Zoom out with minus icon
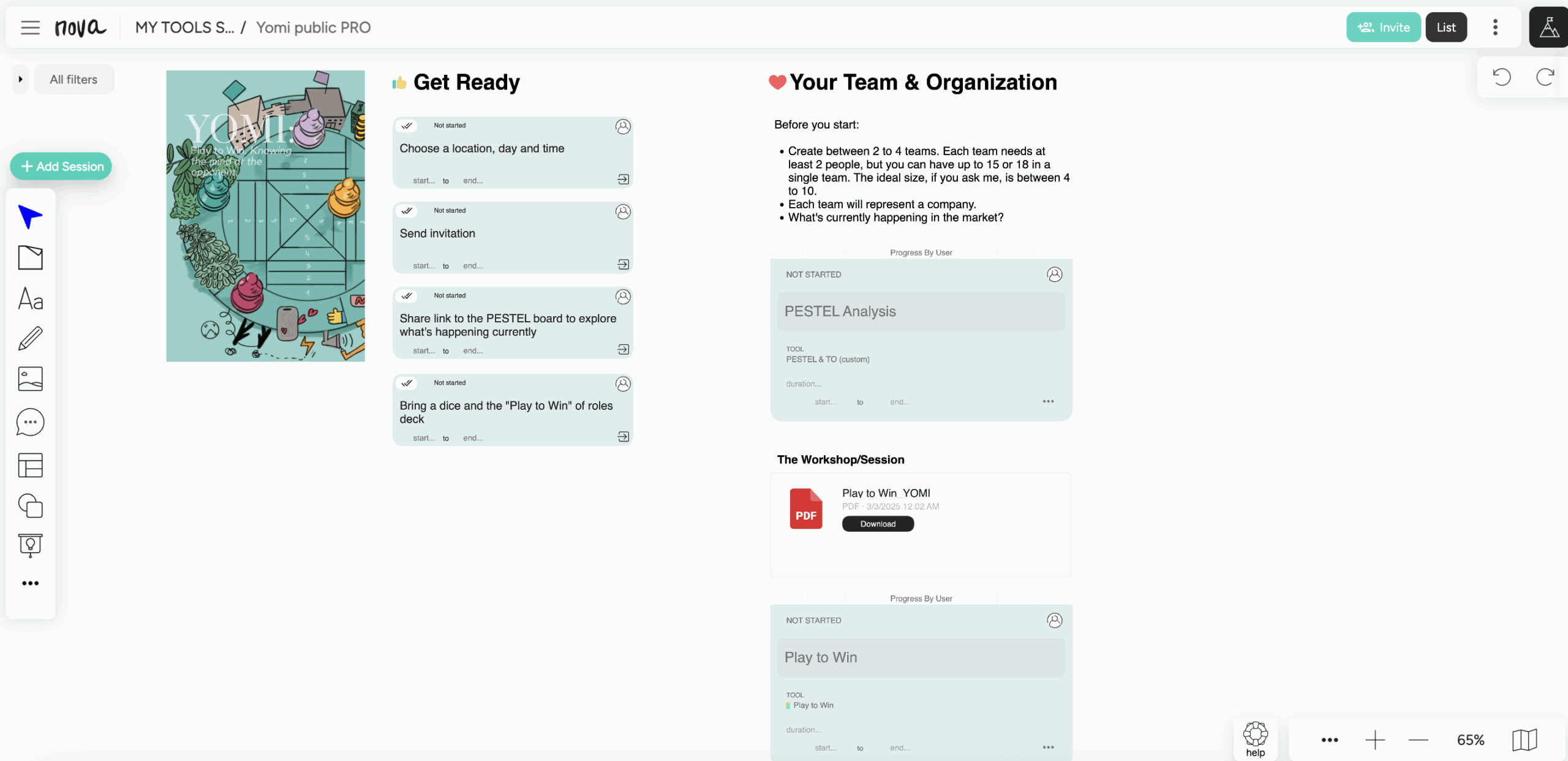Viewport: 1568px width, 761px height. (1418, 740)
